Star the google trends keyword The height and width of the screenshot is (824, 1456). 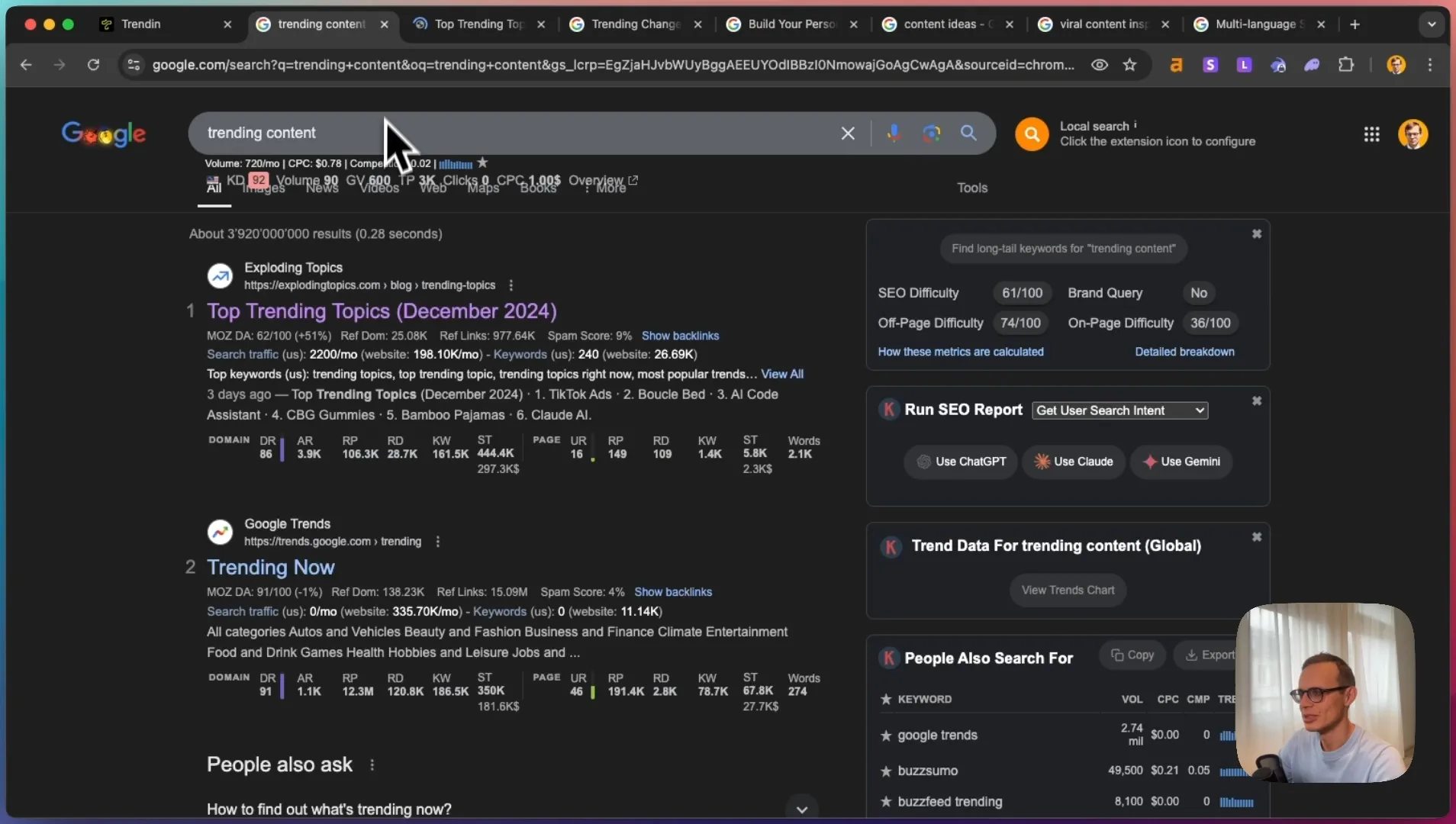pyautogui.click(x=886, y=735)
